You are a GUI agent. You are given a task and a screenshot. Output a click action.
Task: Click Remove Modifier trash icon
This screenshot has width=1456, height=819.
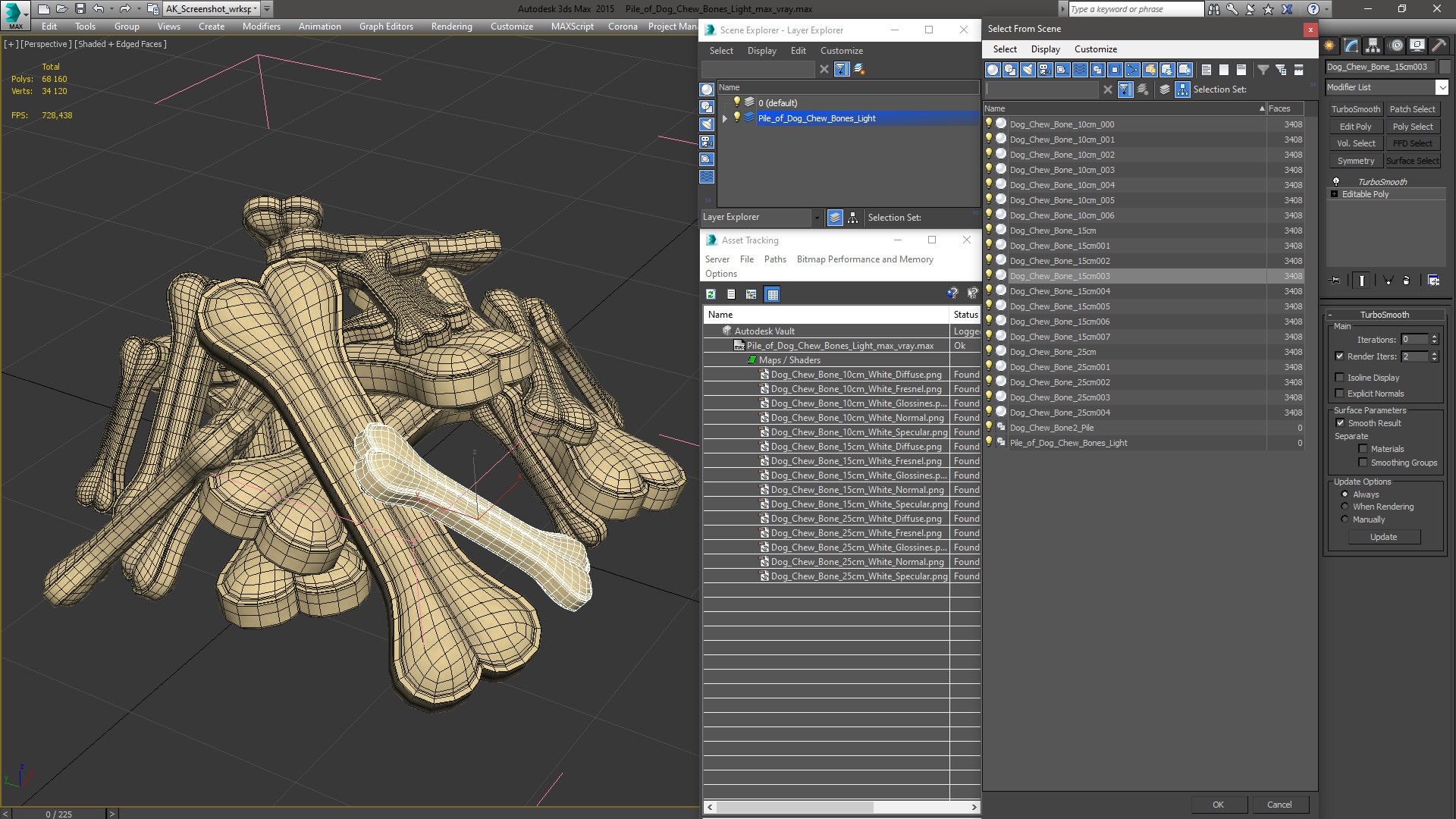pyautogui.click(x=1407, y=281)
